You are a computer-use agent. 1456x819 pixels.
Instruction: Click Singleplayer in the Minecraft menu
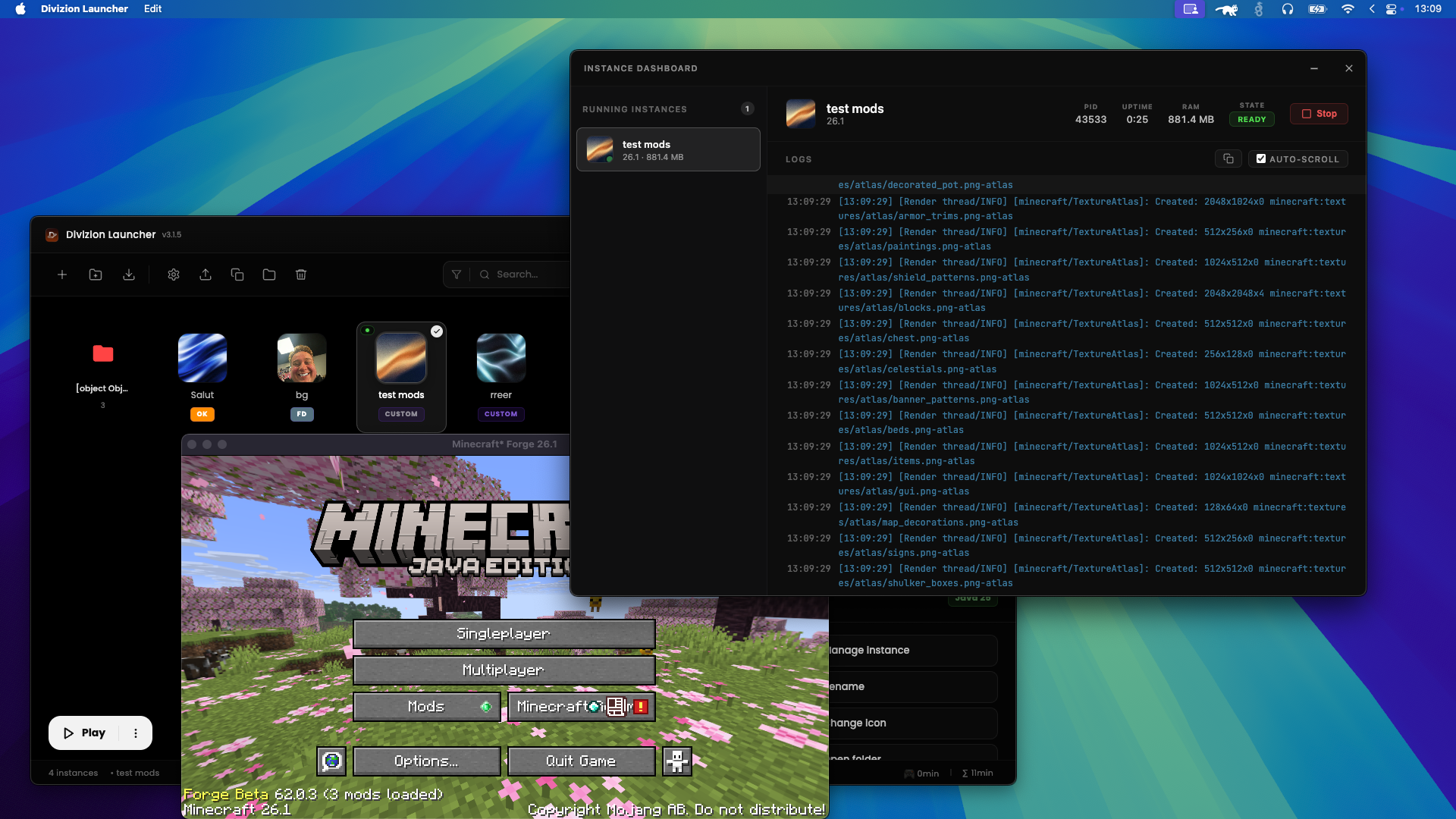[x=504, y=633]
